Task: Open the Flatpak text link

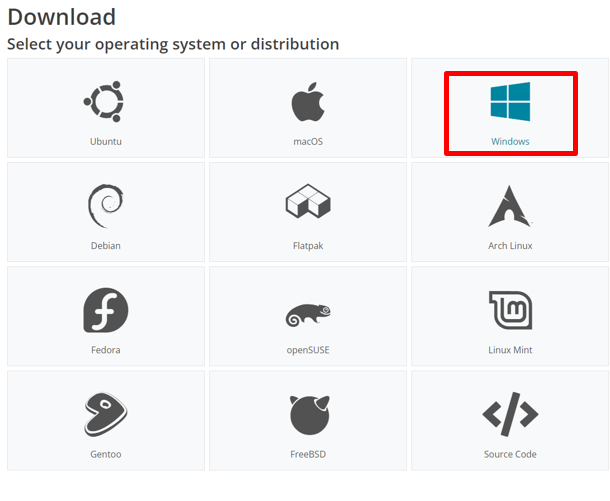Action: point(308,246)
